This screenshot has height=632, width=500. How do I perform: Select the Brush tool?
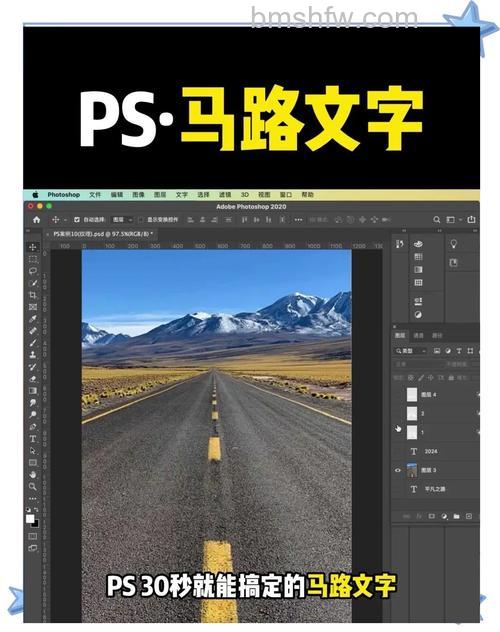[x=33, y=343]
